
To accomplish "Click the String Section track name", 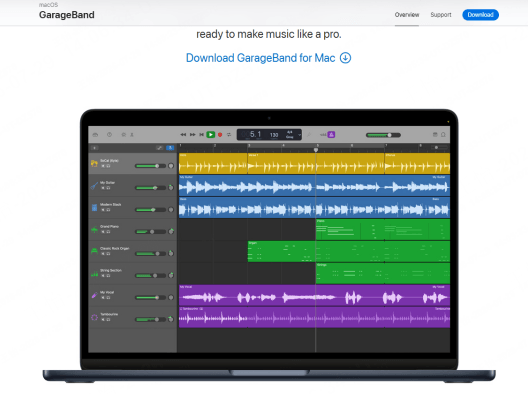I will [x=111, y=270].
